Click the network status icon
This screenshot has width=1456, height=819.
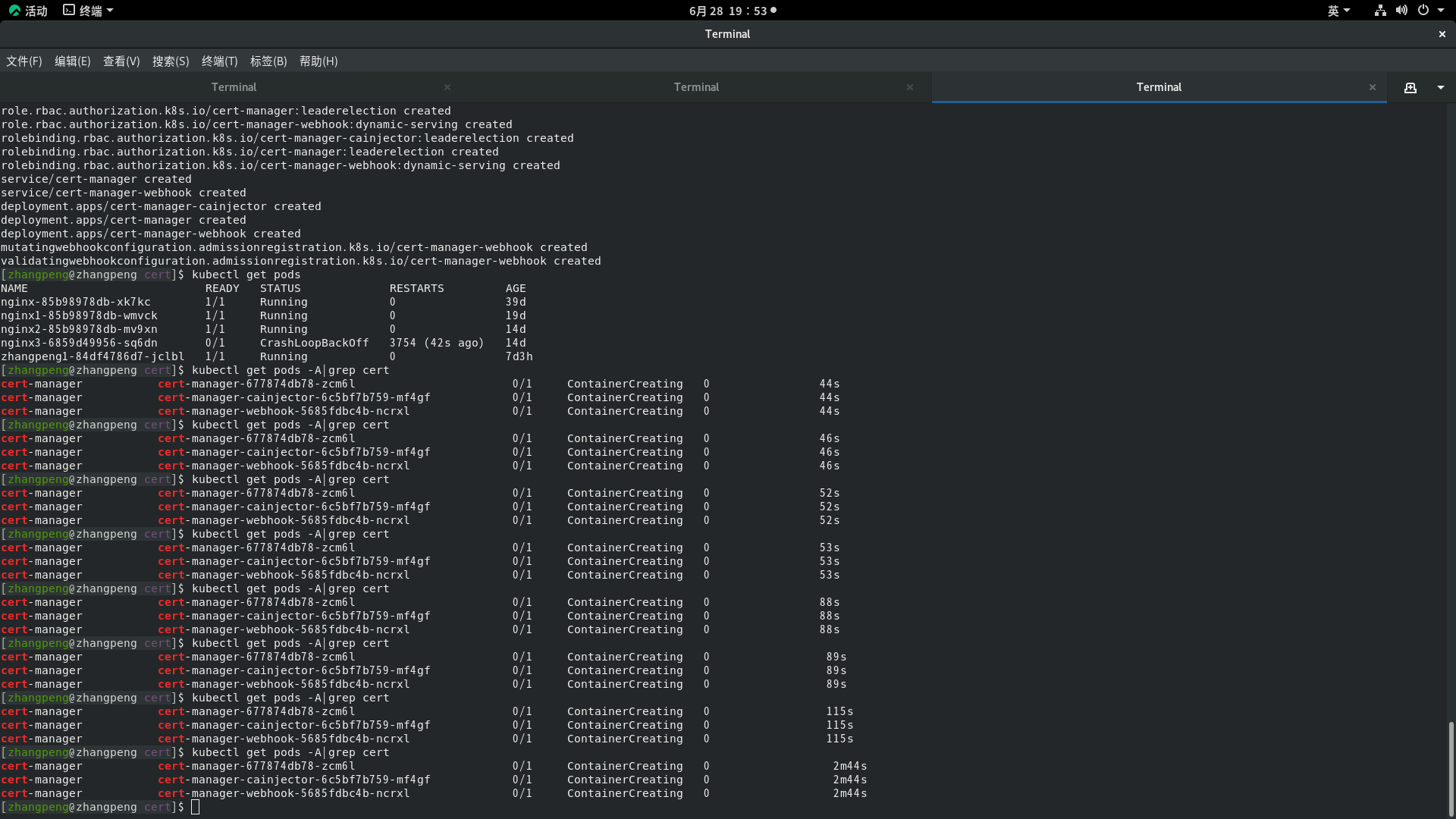[x=1380, y=11]
